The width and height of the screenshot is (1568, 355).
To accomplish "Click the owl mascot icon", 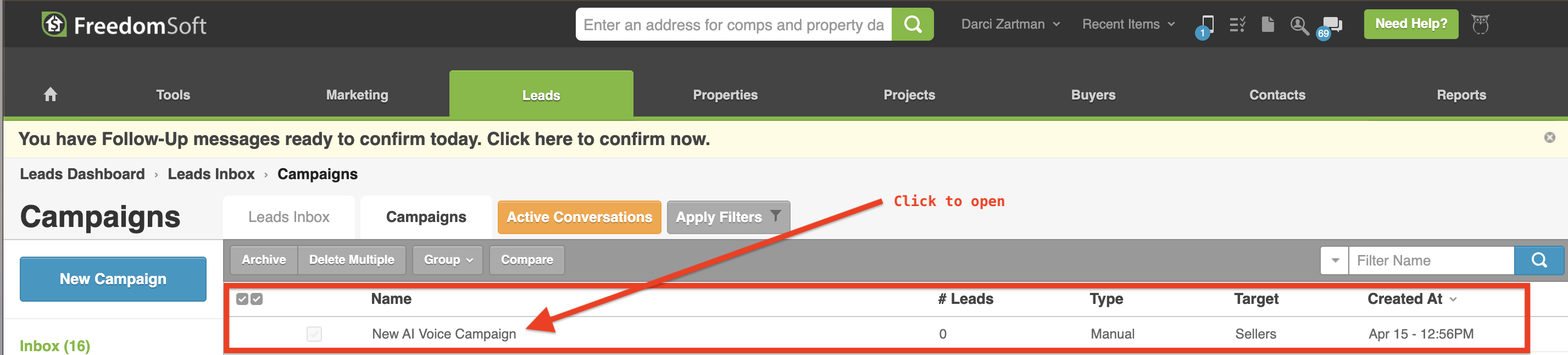I will (x=1480, y=24).
